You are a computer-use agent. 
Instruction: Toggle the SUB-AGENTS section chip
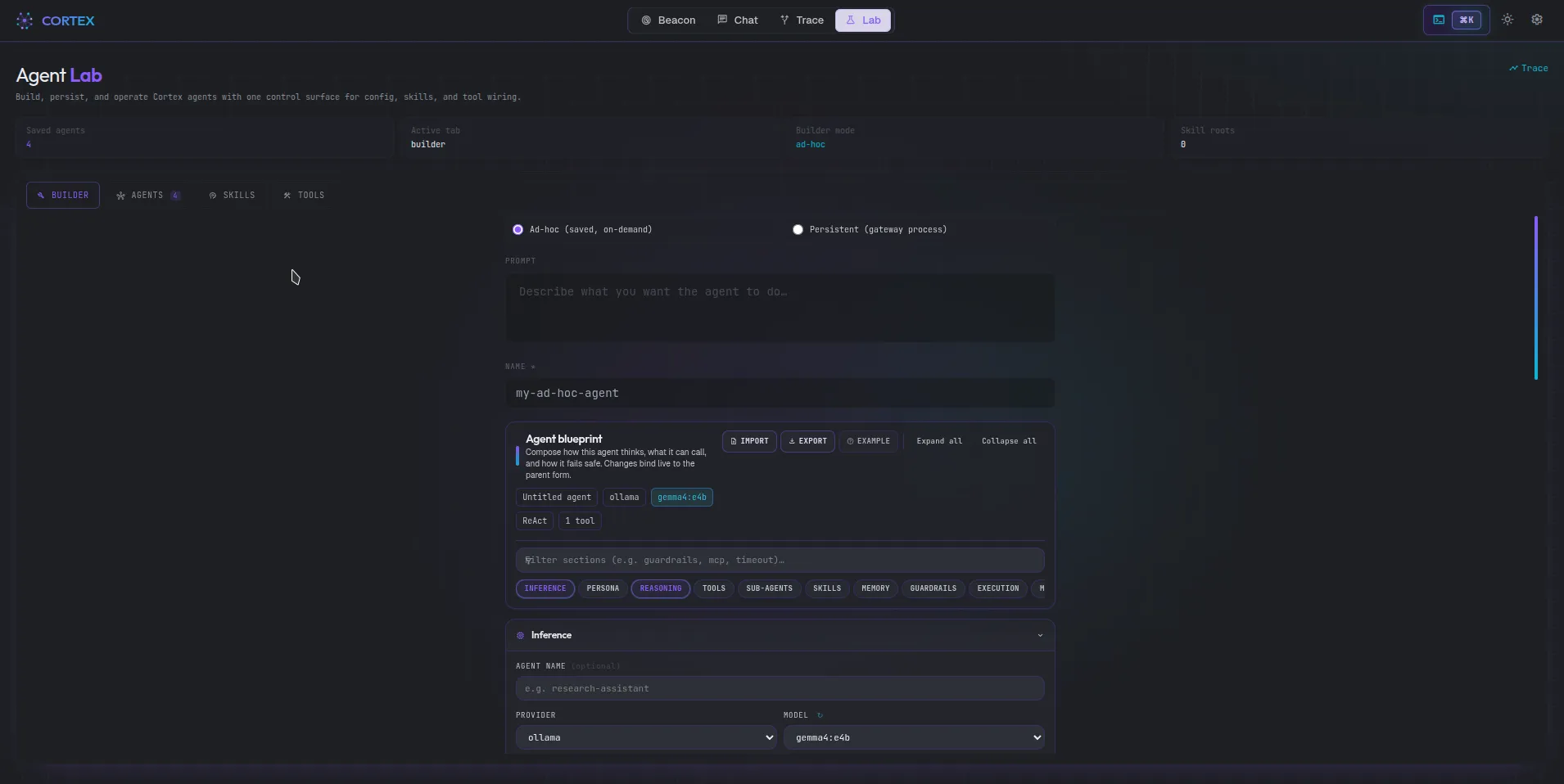pos(769,588)
